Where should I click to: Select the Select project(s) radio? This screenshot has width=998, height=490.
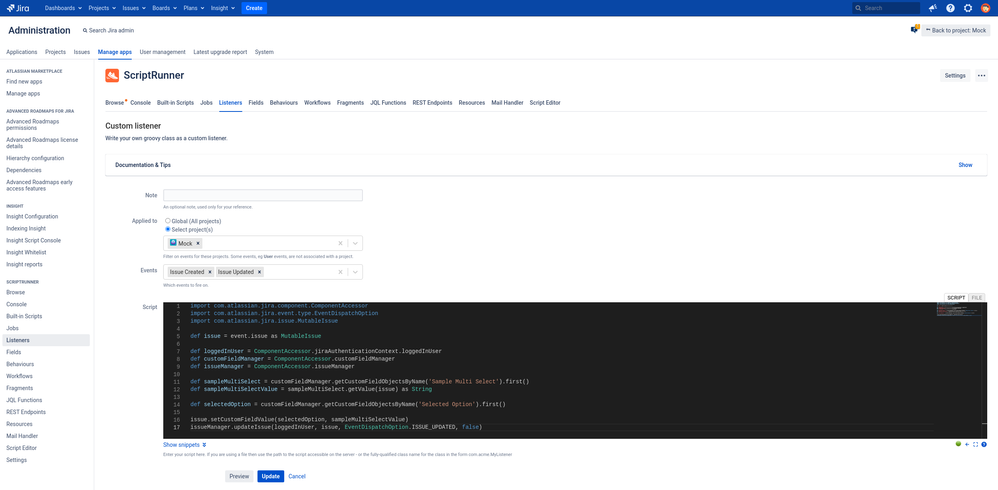tap(168, 228)
